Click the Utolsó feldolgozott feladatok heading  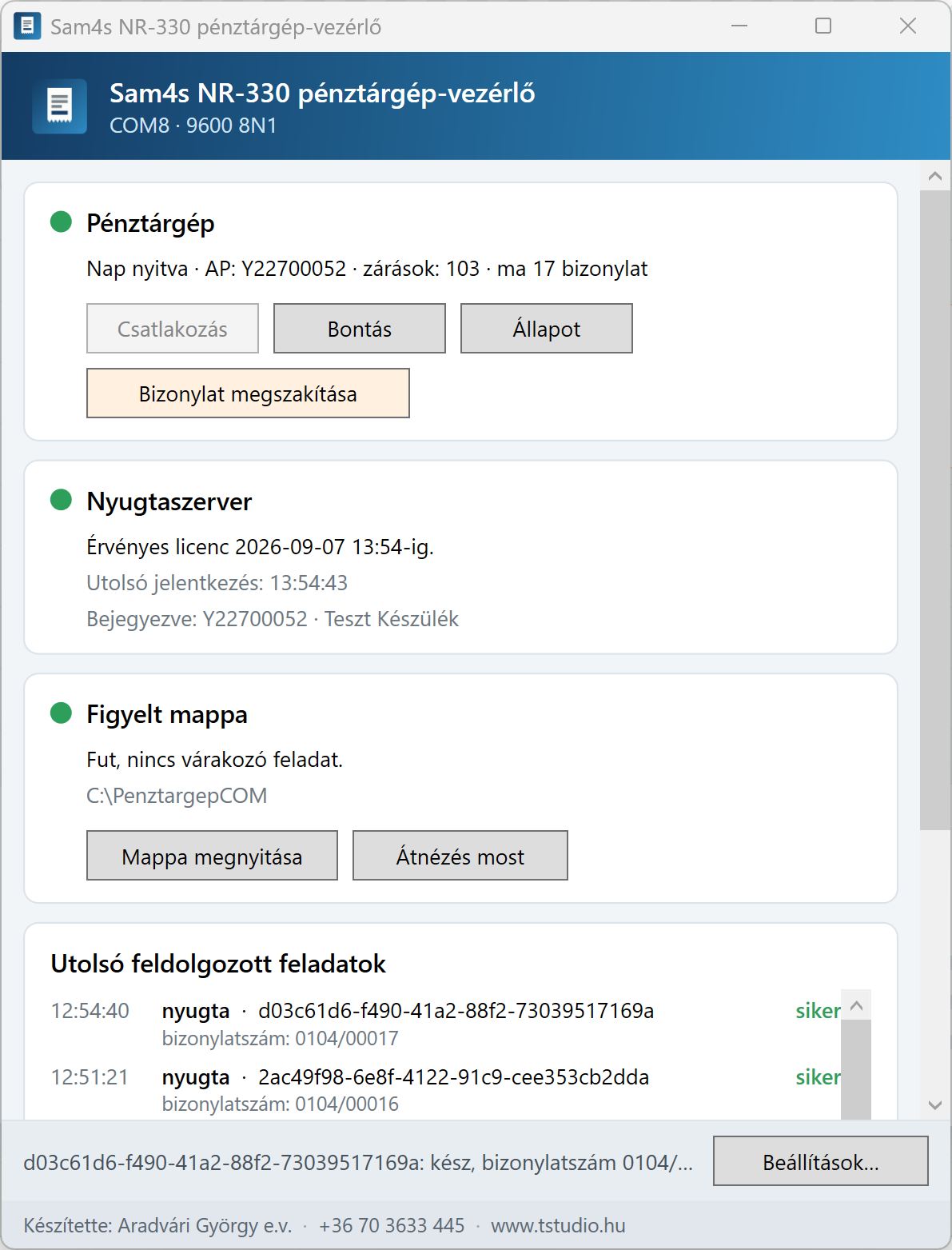[218, 964]
